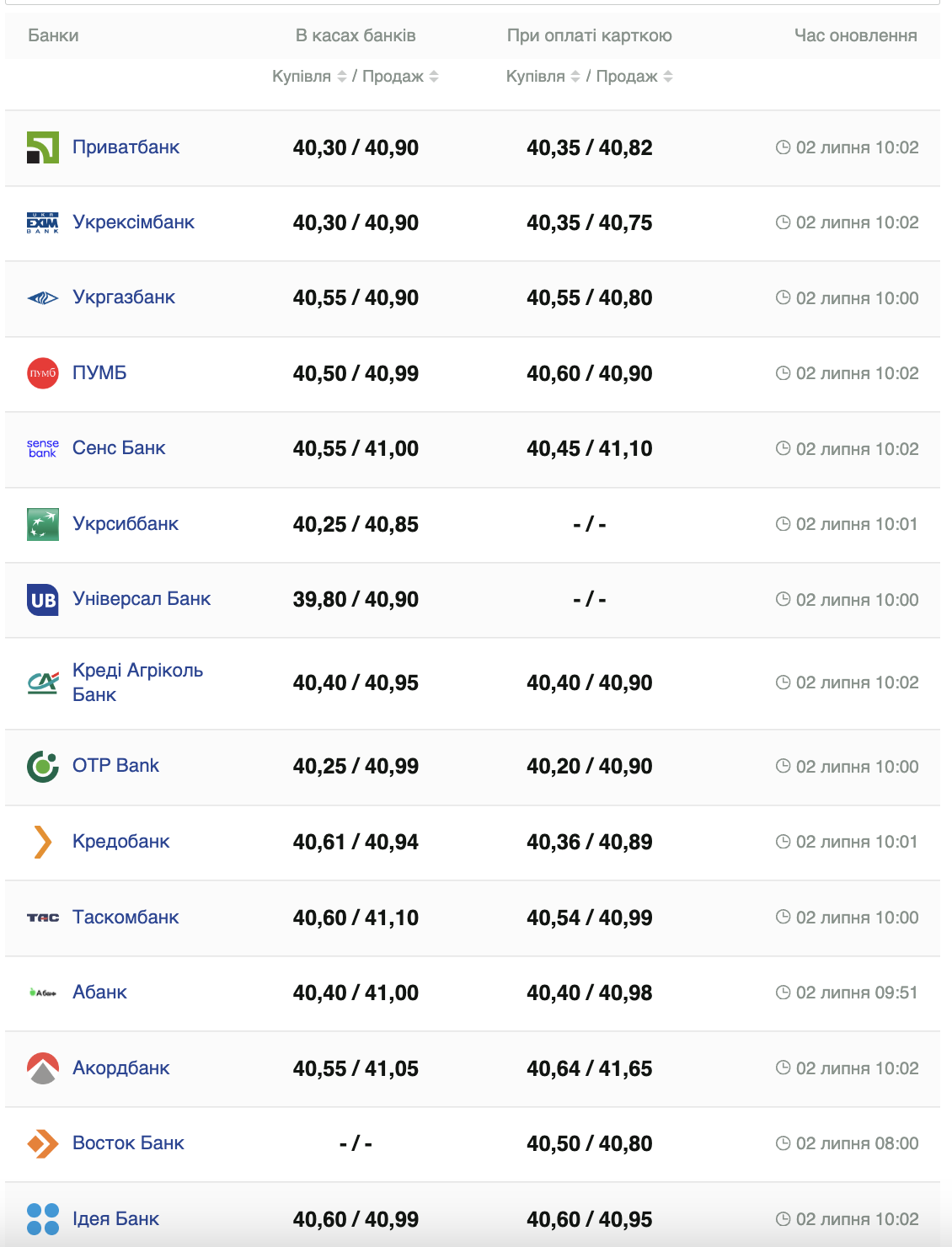952x1247 pixels.
Task: Open the Восток Банк link
Action: [128, 1143]
